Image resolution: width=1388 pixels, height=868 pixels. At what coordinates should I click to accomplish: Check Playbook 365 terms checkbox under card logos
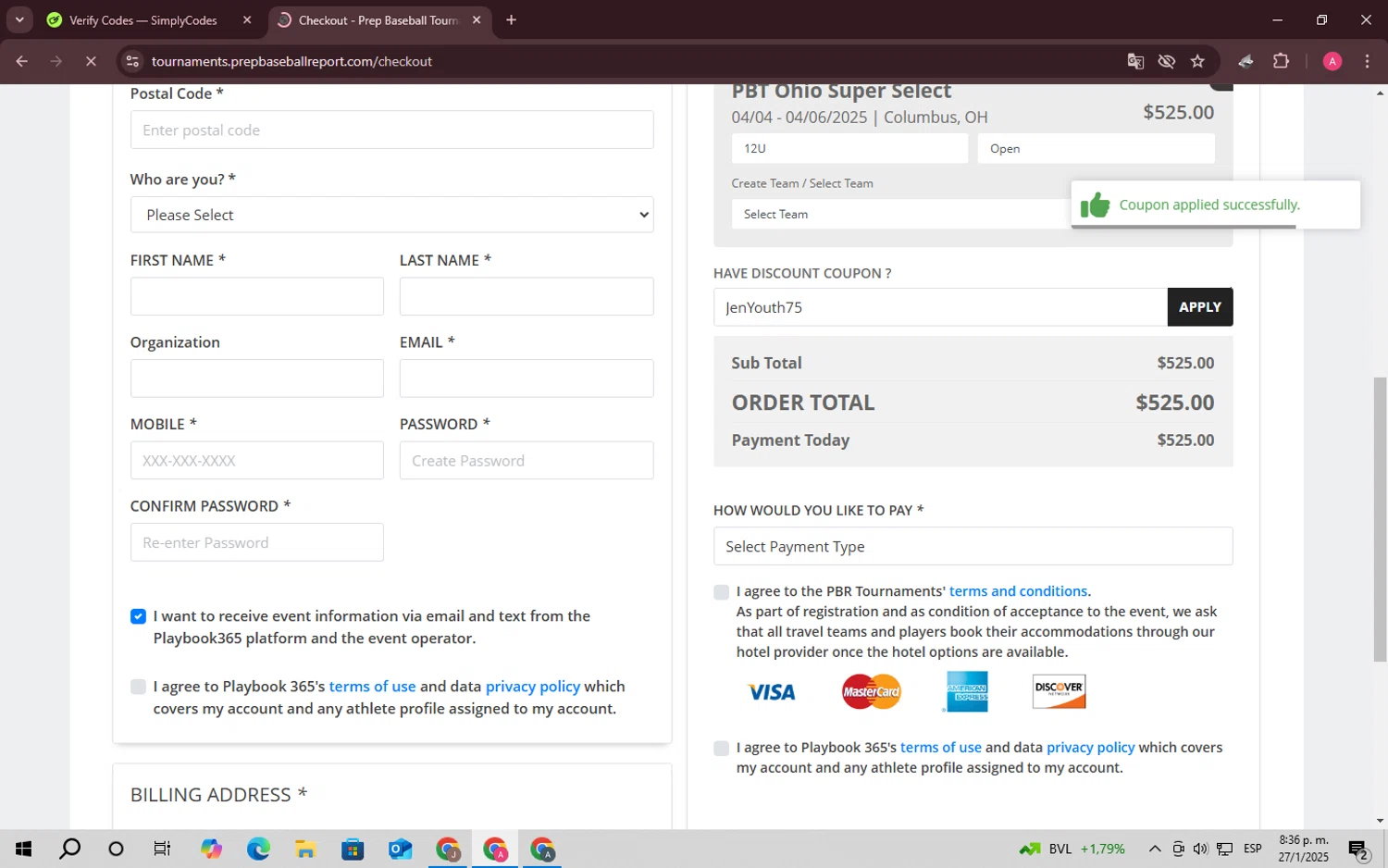[721, 749]
